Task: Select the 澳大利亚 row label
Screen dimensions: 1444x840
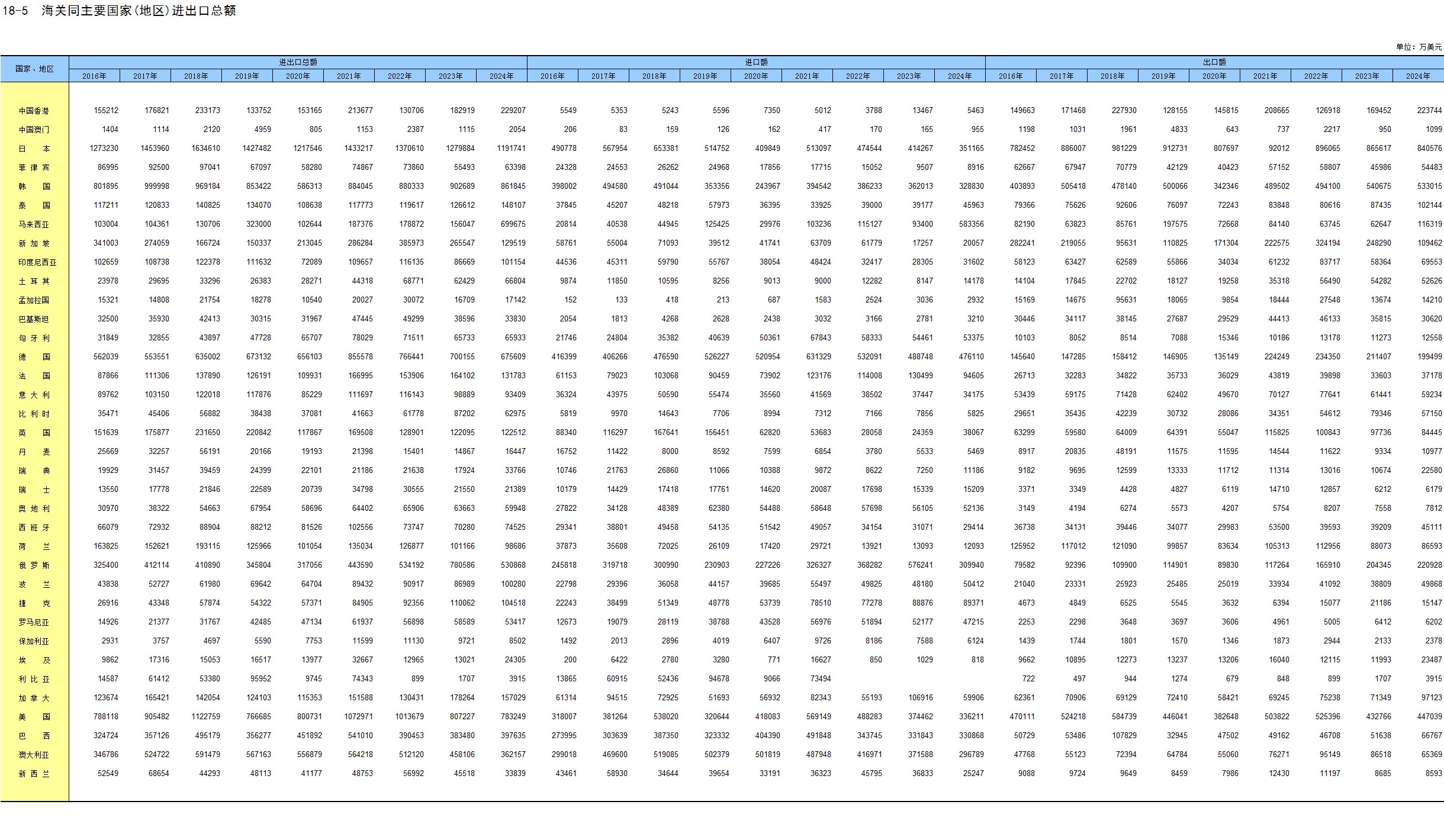Action: [34, 755]
